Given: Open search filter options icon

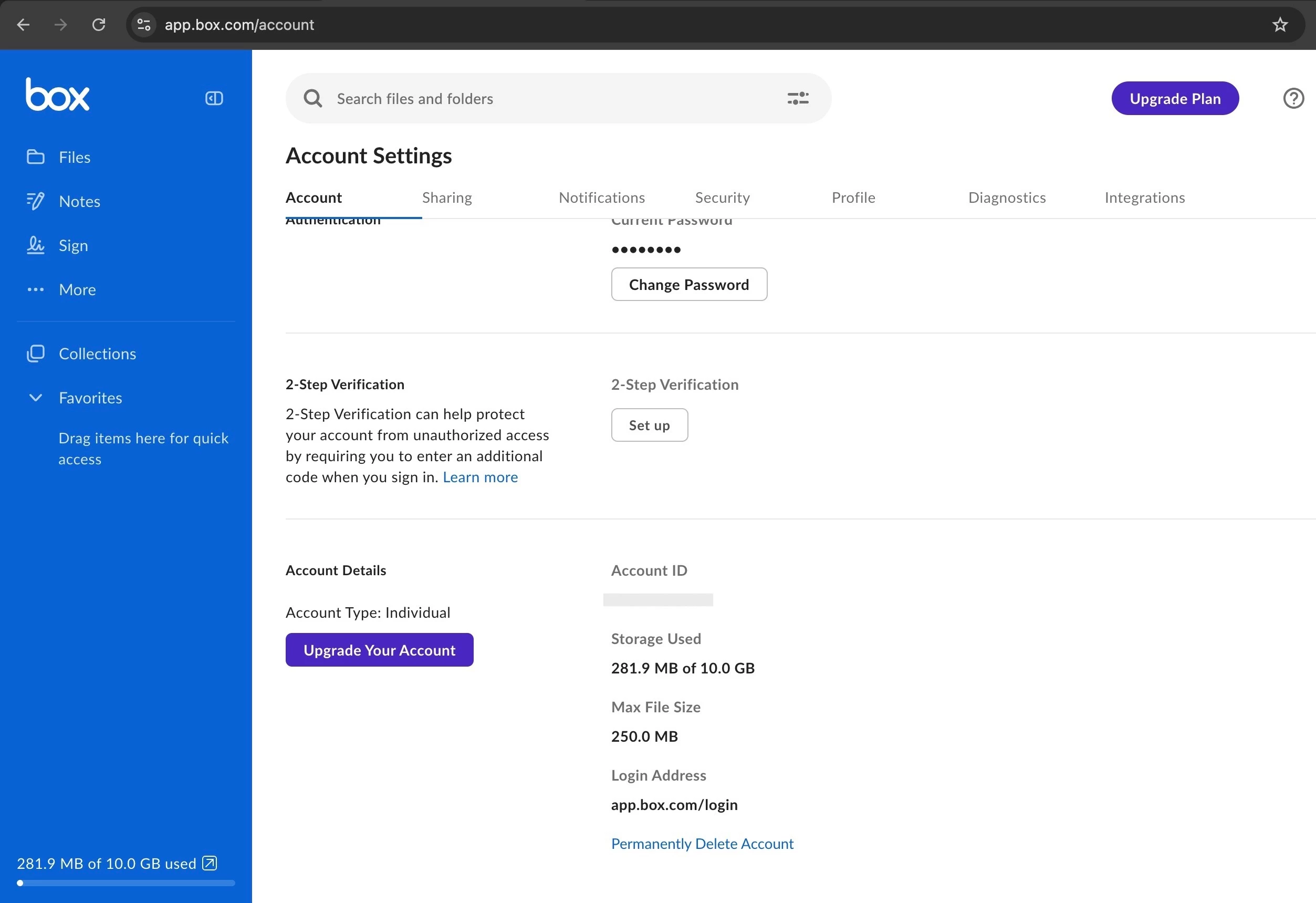Looking at the screenshot, I should pos(797,99).
